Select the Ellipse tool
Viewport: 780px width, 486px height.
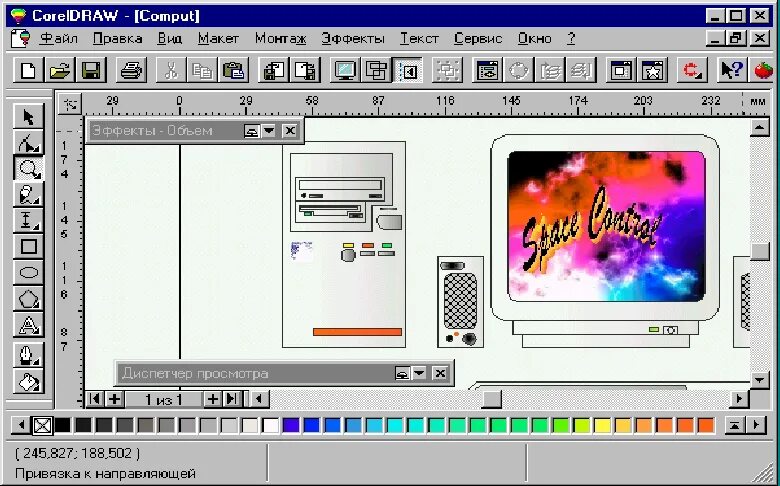(x=28, y=272)
